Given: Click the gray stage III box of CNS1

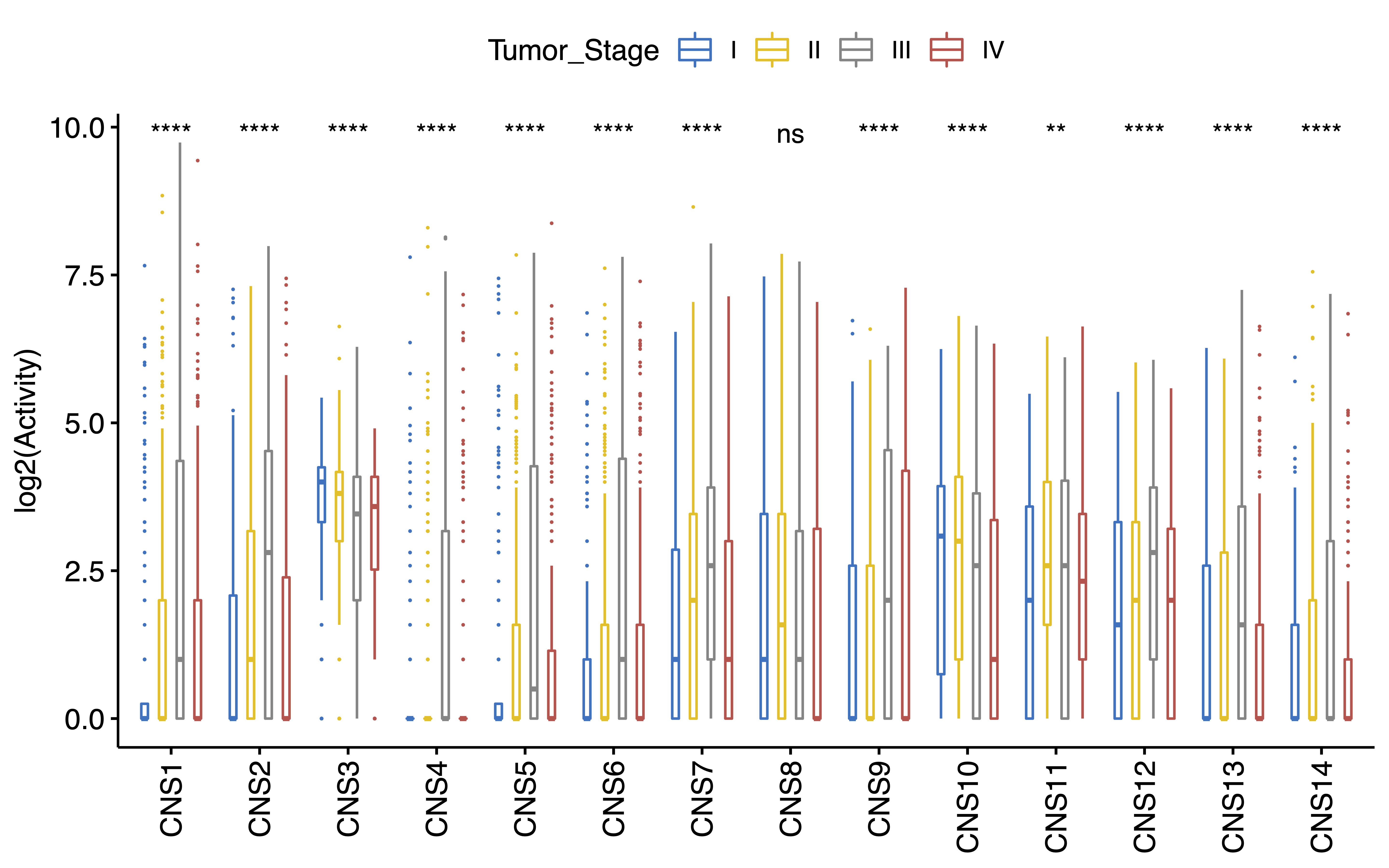Looking at the screenshot, I should pyautogui.click(x=180, y=590).
